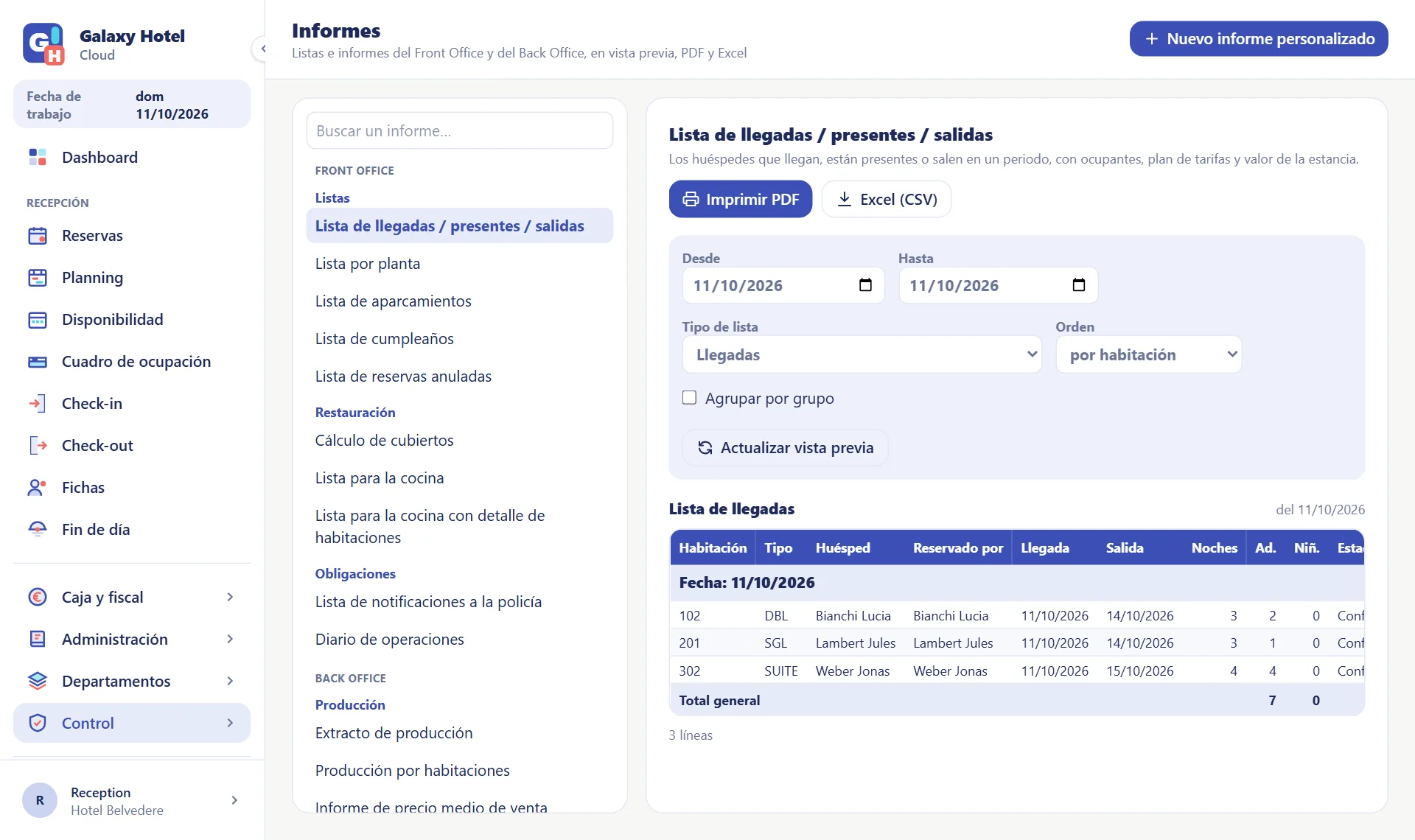1415x840 pixels.
Task: Focus the Buscar un informe search field
Action: click(459, 131)
